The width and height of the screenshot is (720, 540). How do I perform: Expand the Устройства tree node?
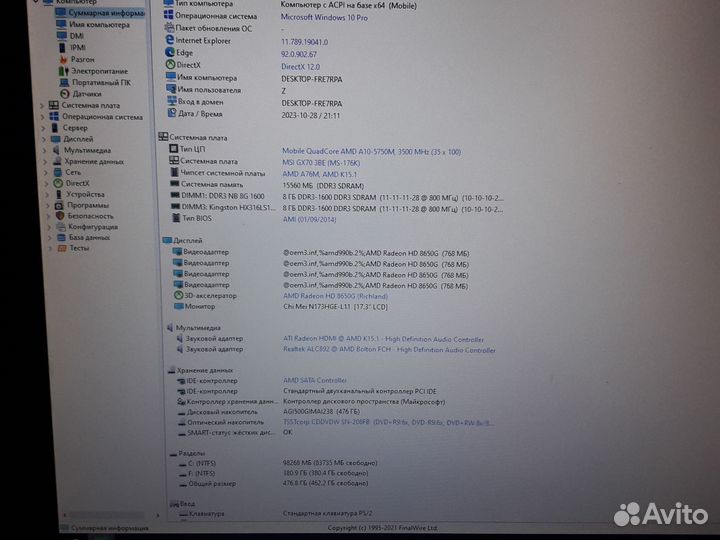[x=47, y=195]
